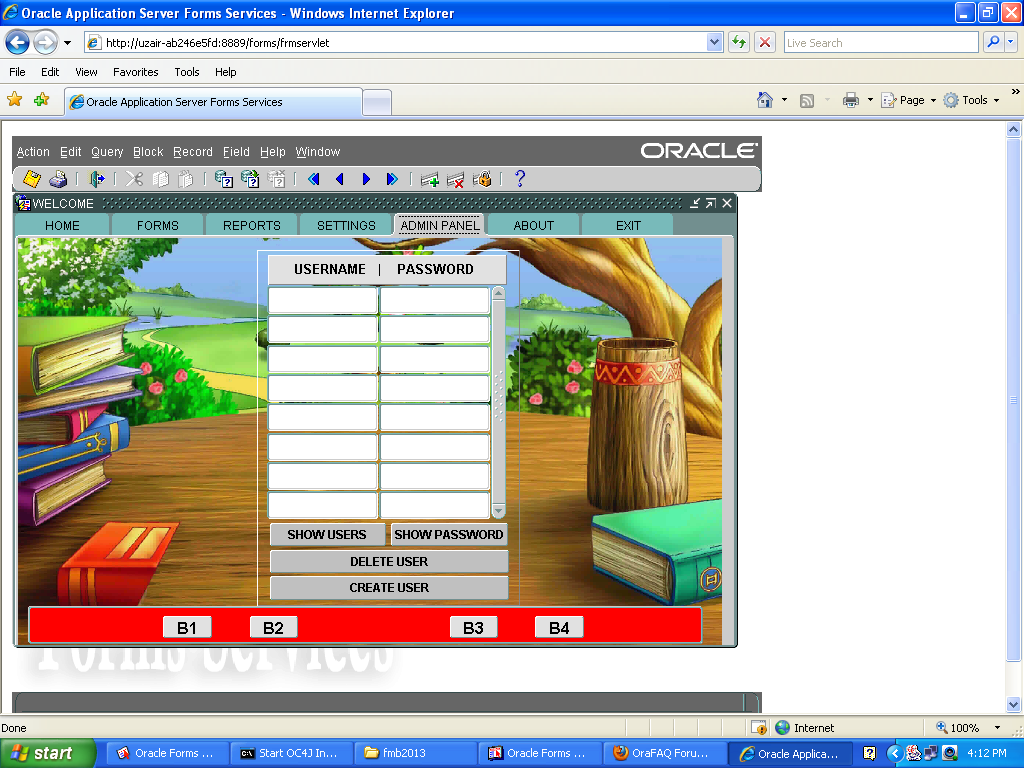Click the CREATE USER button
Viewport: 1024px width, 768px height.
[389, 588]
